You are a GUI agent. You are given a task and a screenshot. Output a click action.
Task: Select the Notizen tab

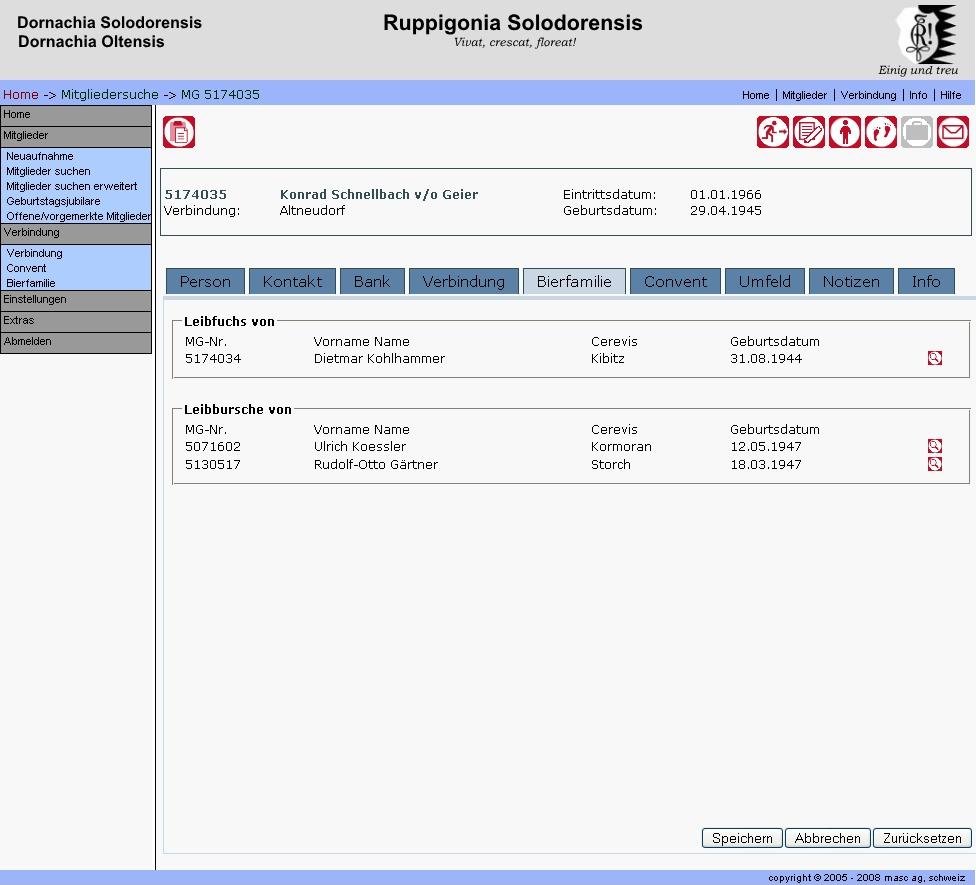(x=851, y=282)
